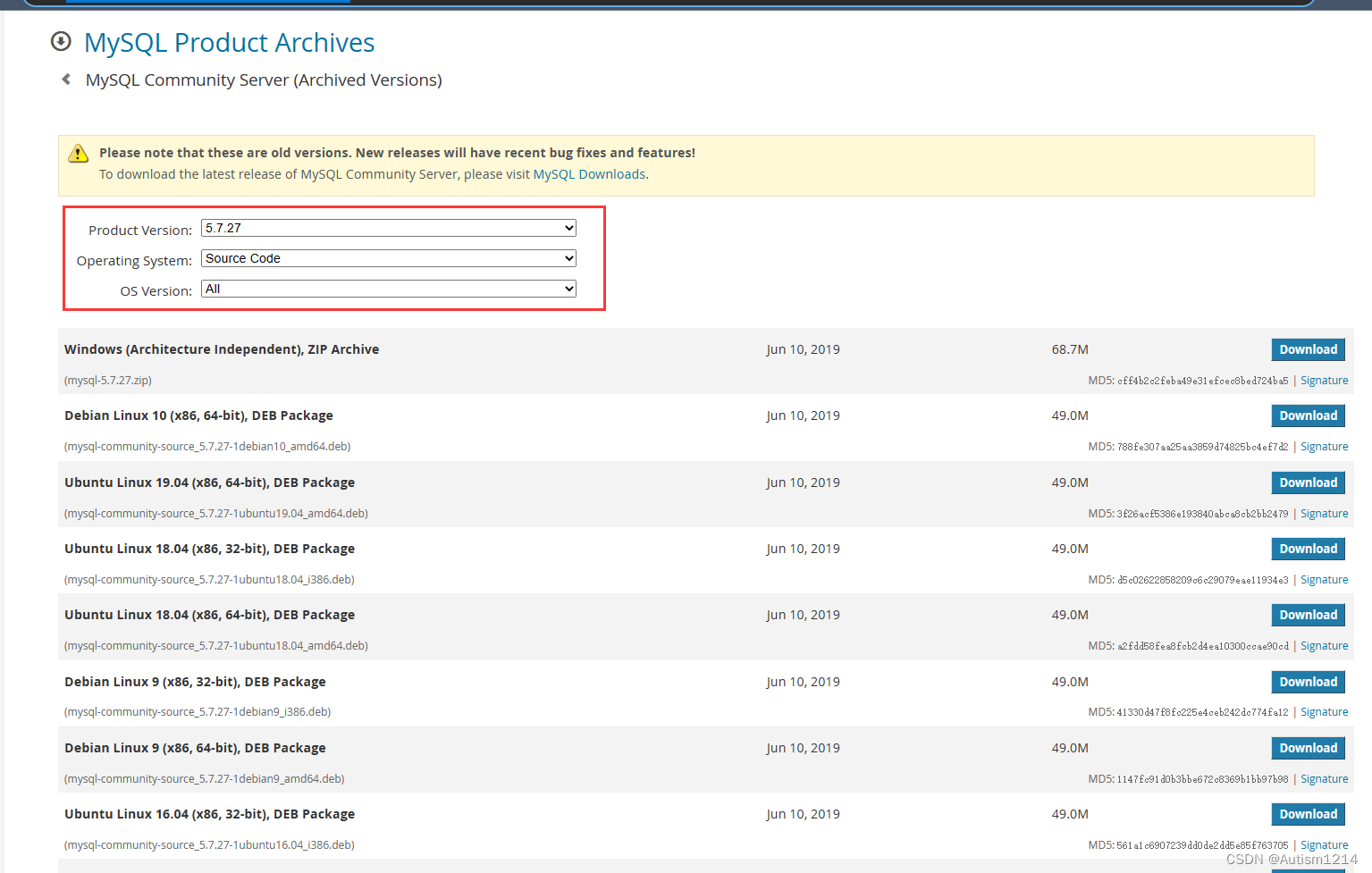This screenshot has width=1372, height=873.
Task: Click the Debian Linux 10 (x86, 64-bit) title
Action: [198, 416]
